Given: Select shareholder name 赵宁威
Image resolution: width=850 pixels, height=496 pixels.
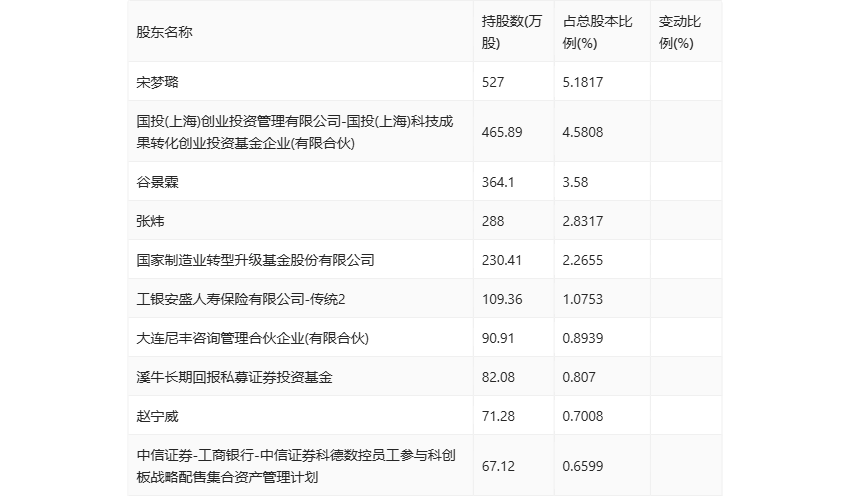Looking at the screenshot, I should pos(157,416).
